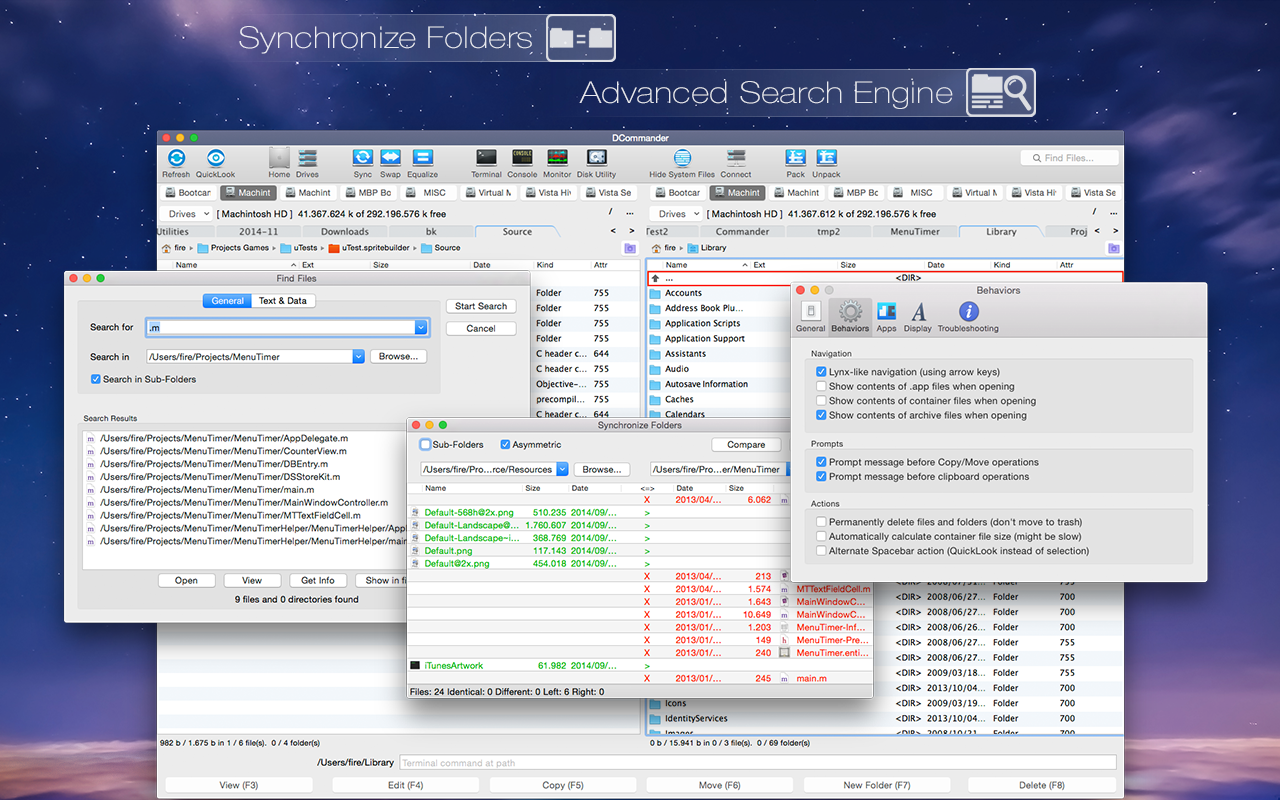
Task: Open the Search in path dropdown
Action: tap(358, 356)
